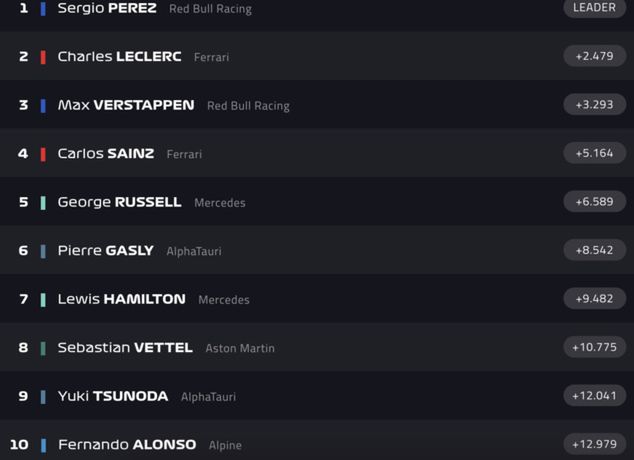Click Carlos Sainz's +5.164 gap badge
The width and height of the screenshot is (634, 460).
[594, 153]
